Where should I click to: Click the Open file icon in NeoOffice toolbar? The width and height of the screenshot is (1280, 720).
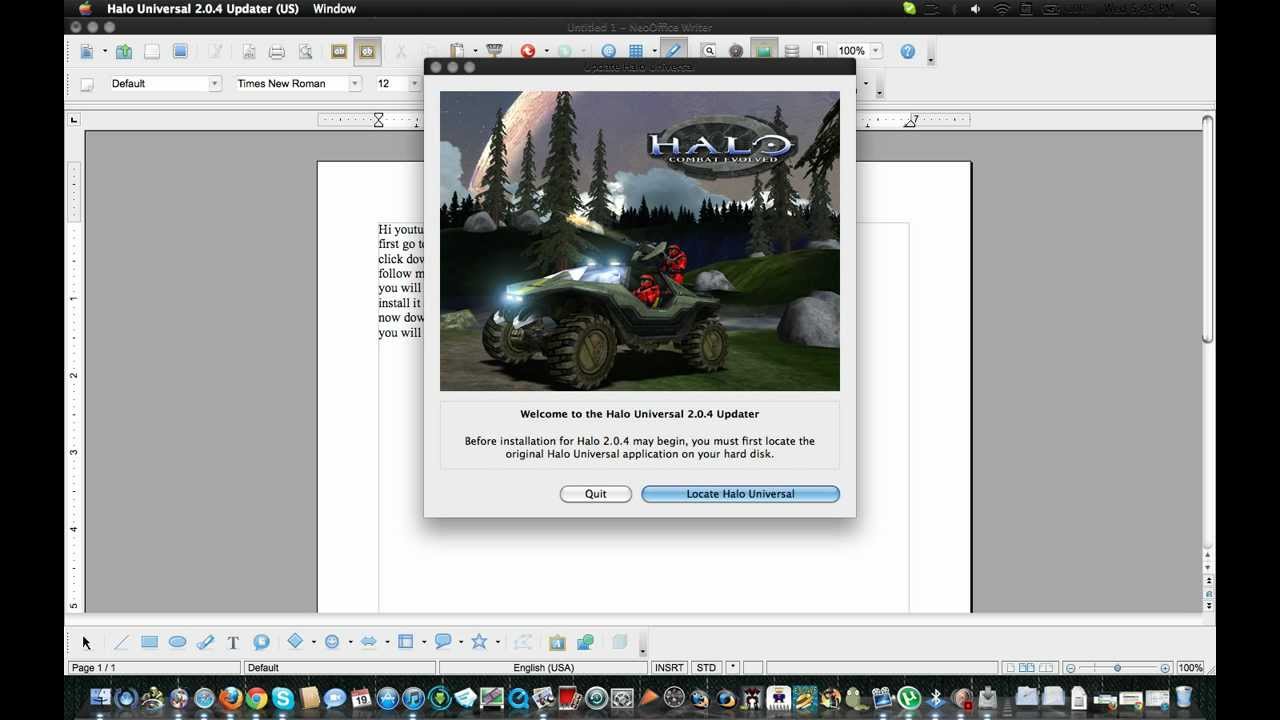pos(124,51)
